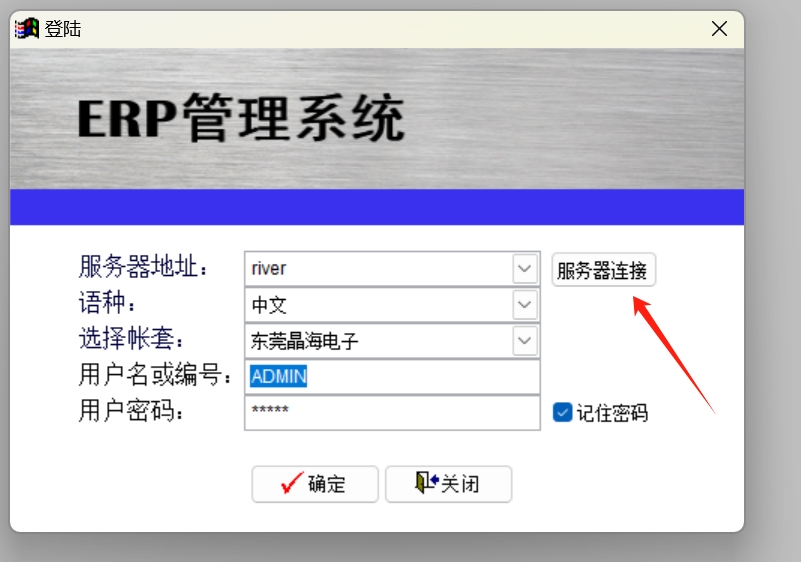The image size is (801, 562).
Task: Close the login window with the X
Action: 719,29
